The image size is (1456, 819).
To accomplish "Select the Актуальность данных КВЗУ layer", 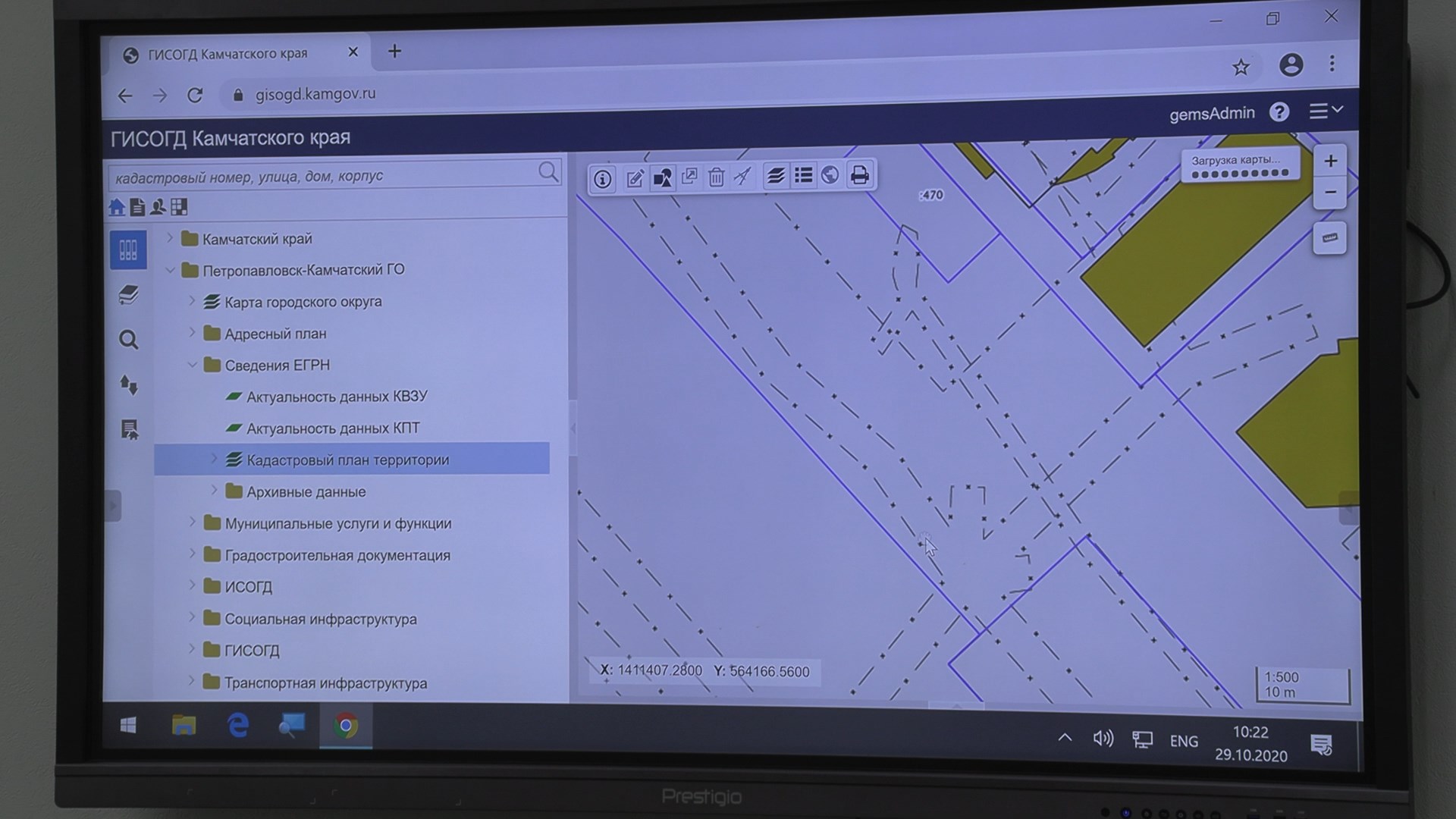I will [337, 397].
